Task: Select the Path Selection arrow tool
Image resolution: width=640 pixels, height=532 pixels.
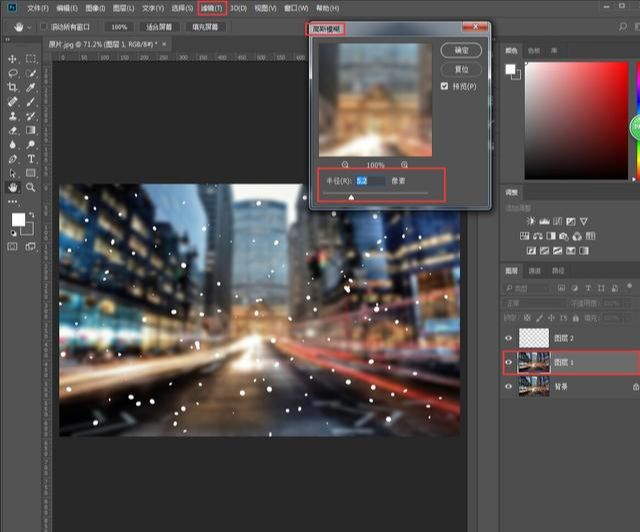Action: pyautogui.click(x=12, y=173)
